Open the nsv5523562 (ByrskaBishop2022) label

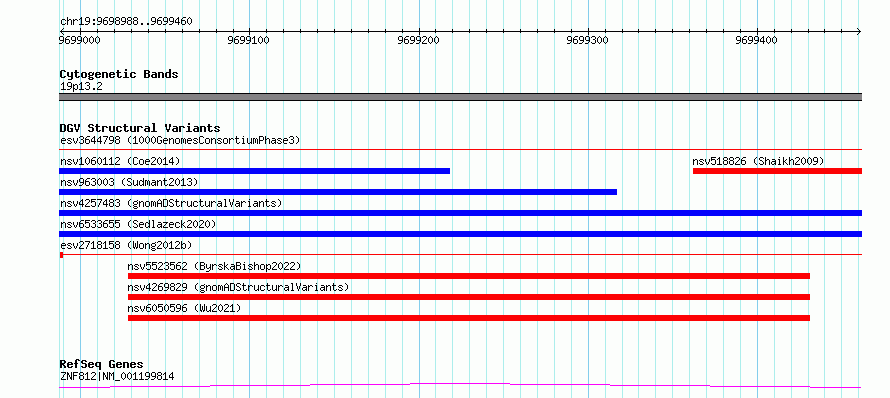point(214,266)
